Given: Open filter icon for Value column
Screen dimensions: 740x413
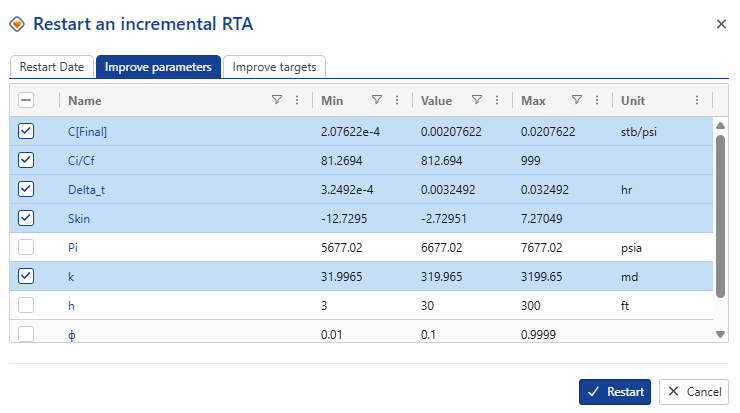Looking at the screenshot, I should coord(477,100).
